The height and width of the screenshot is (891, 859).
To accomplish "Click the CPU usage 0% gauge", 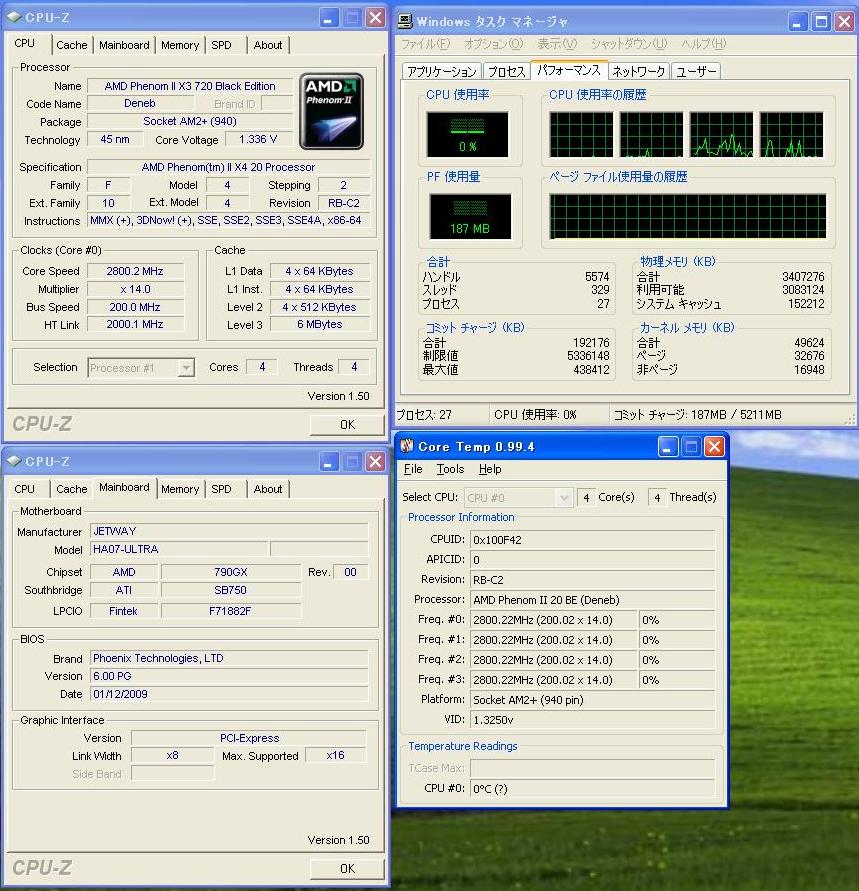I will (467, 134).
